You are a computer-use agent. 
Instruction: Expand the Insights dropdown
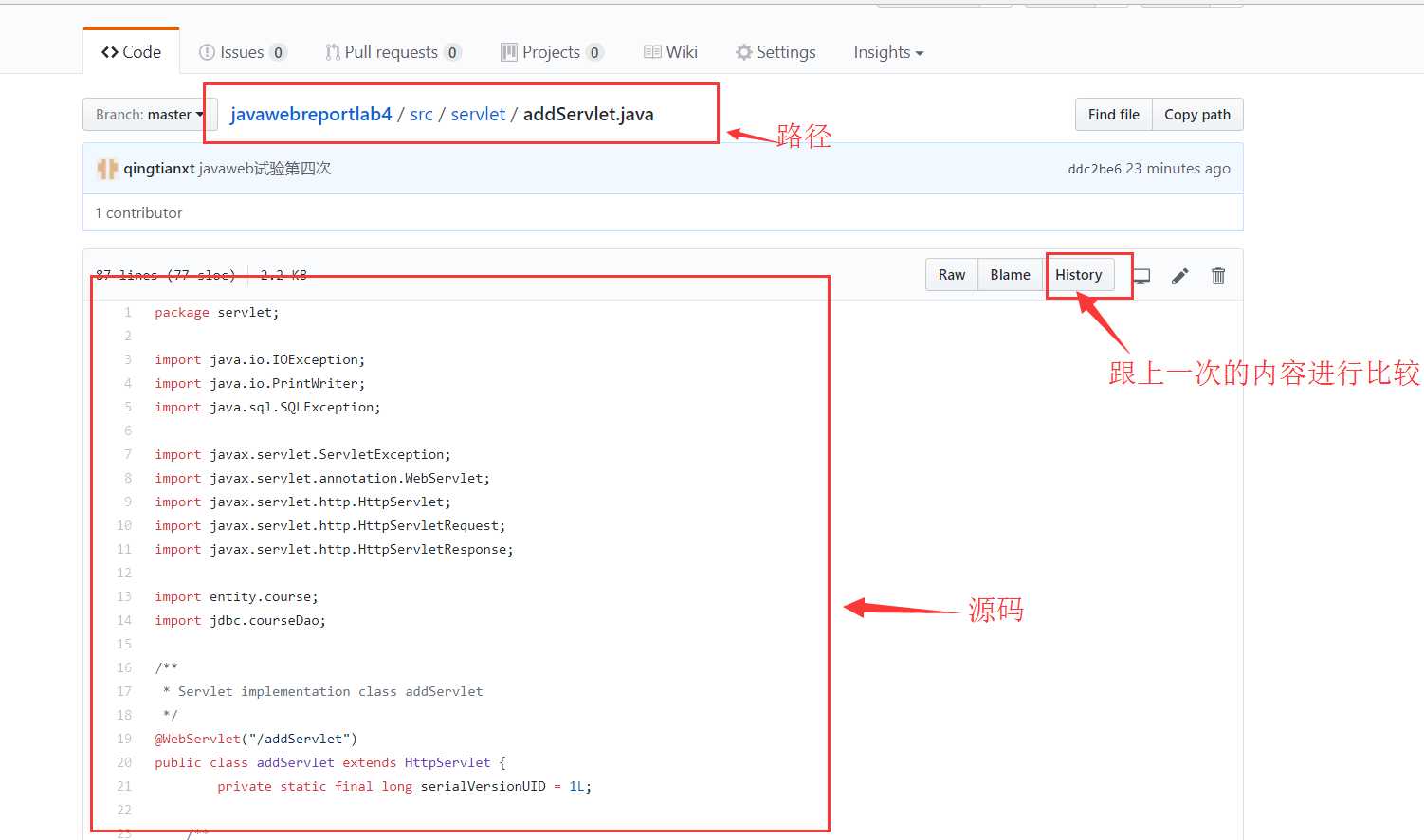pos(888,52)
